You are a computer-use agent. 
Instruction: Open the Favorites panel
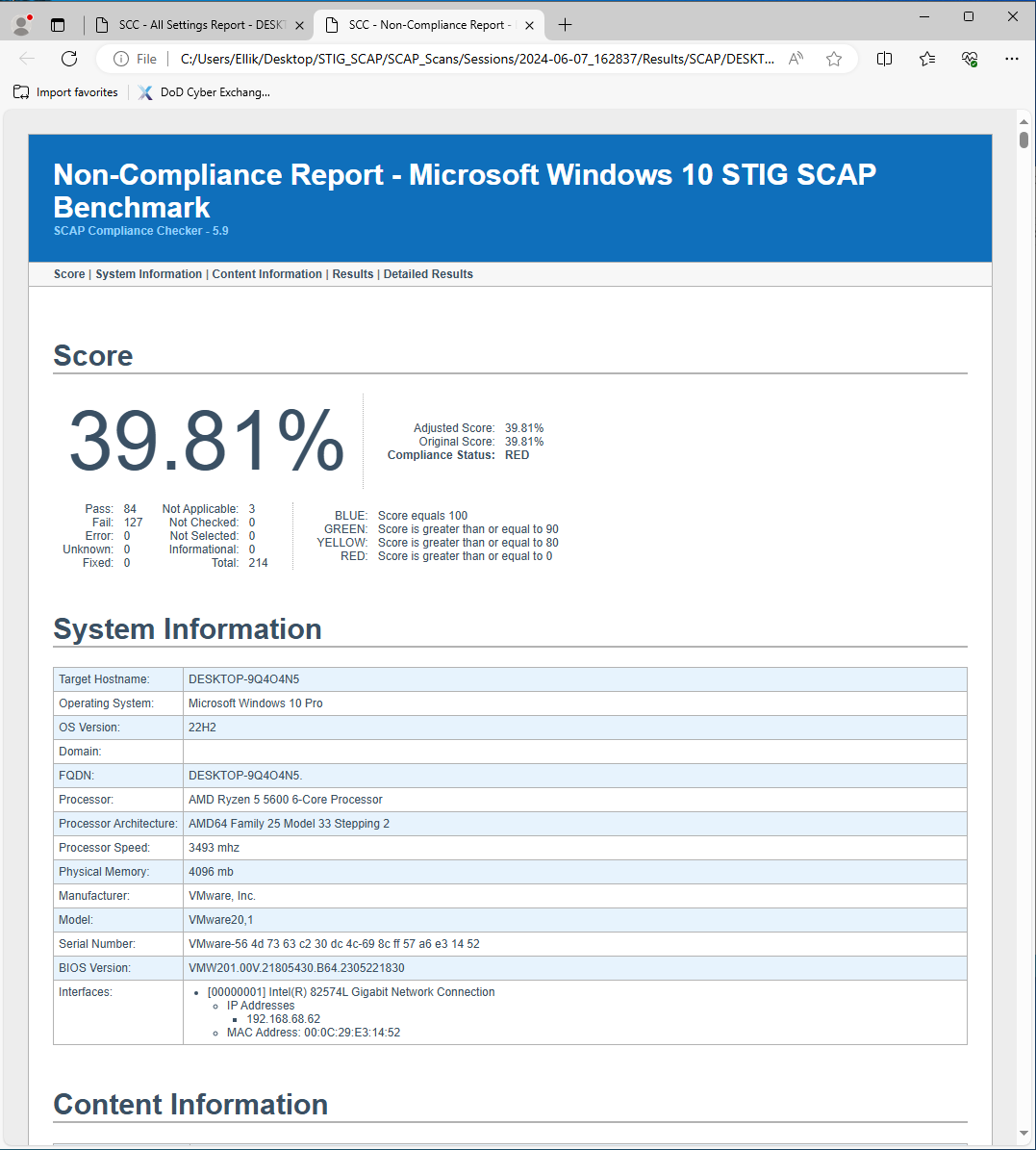tap(926, 59)
